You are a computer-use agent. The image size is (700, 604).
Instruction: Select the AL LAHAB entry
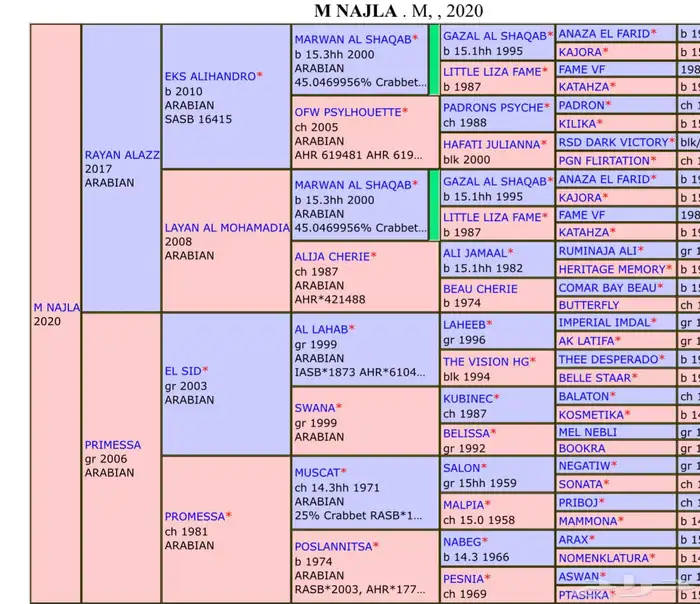point(320,328)
